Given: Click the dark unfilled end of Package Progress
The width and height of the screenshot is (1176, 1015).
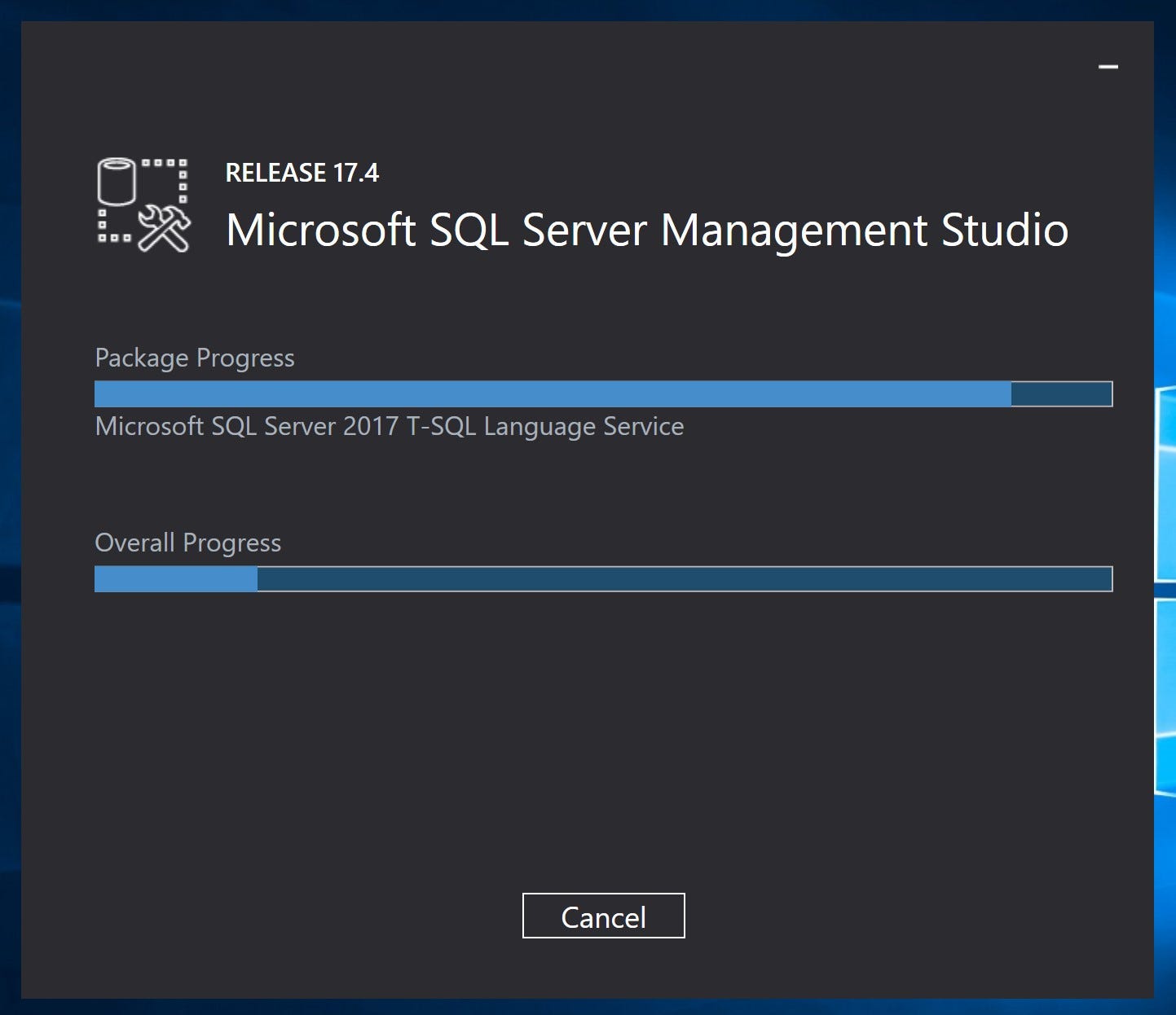Looking at the screenshot, I should [1059, 393].
